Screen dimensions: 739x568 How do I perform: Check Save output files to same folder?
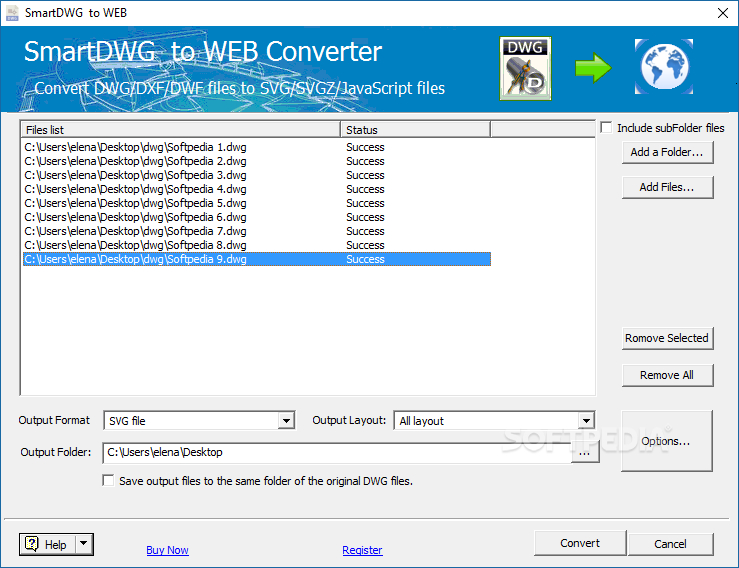click(x=108, y=480)
